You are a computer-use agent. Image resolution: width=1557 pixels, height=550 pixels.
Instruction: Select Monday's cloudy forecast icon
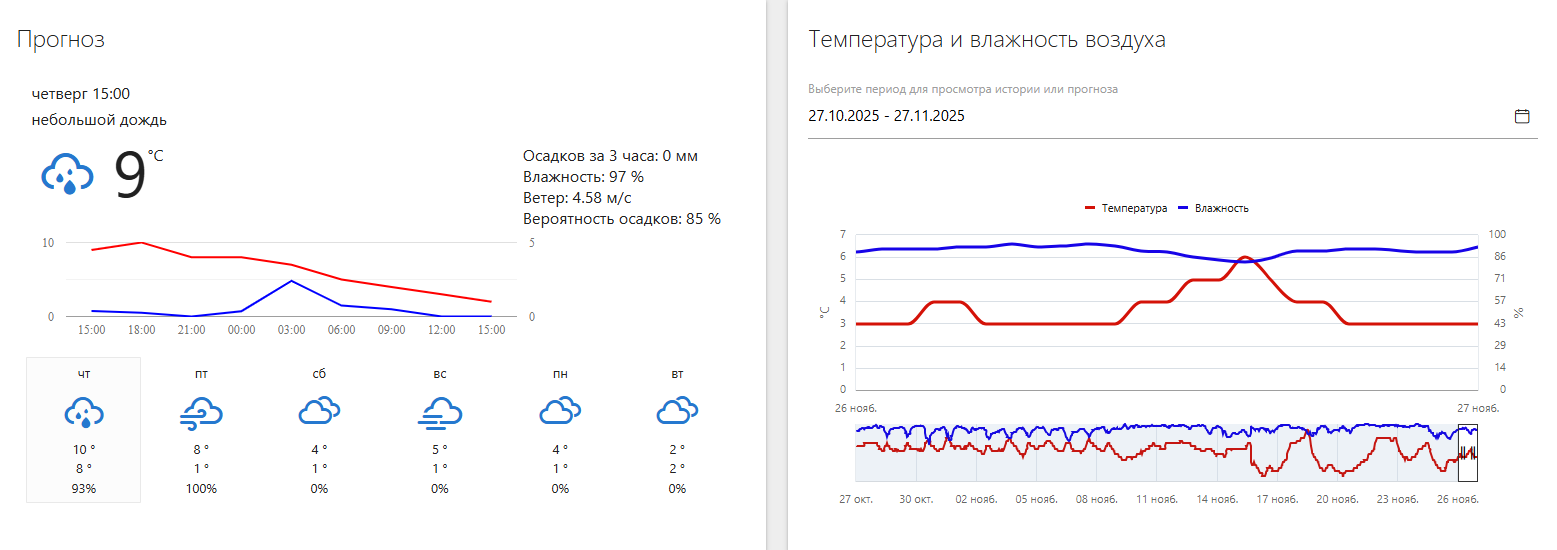point(560,411)
